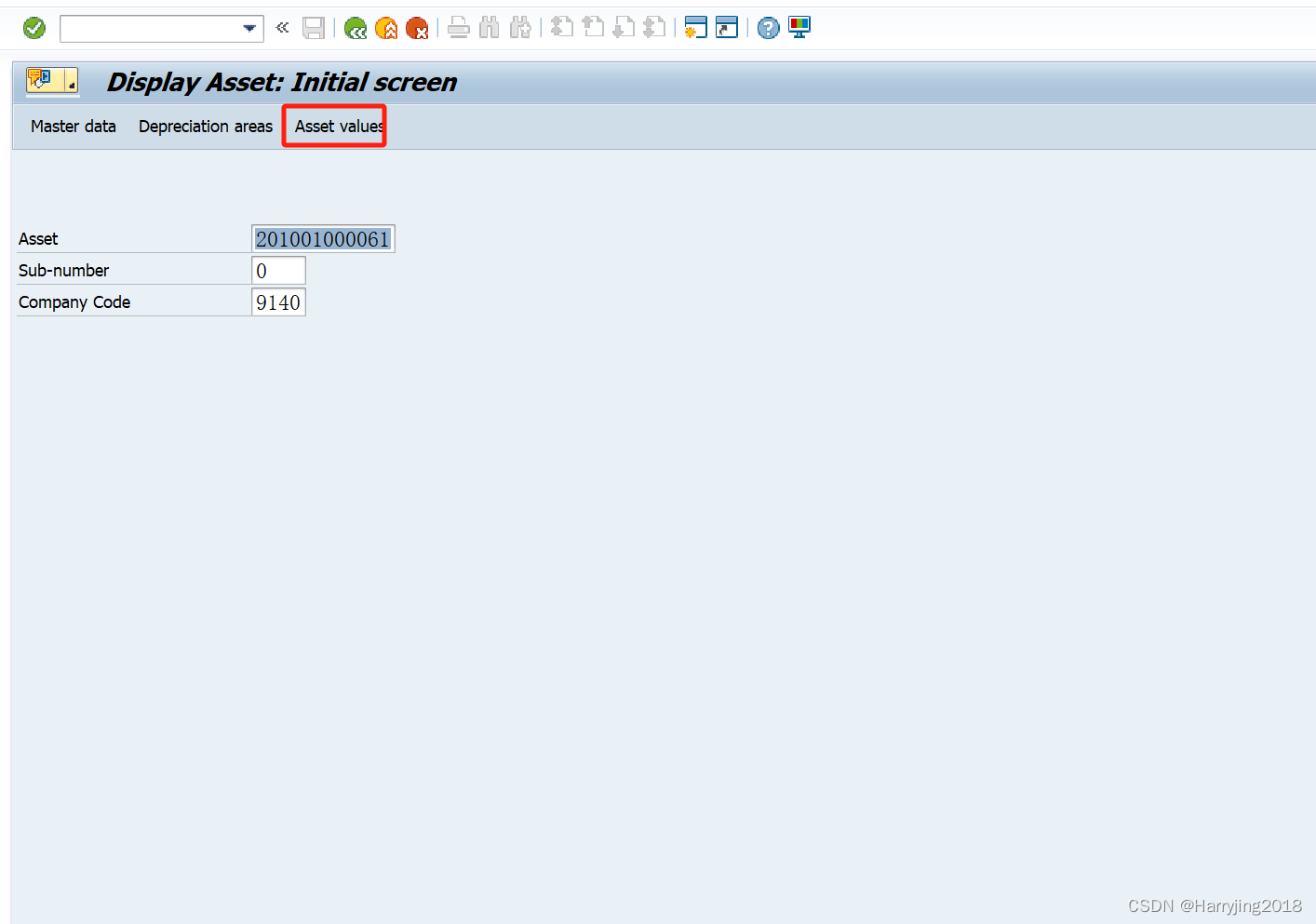Open the transaction command field dropdown

point(249,28)
